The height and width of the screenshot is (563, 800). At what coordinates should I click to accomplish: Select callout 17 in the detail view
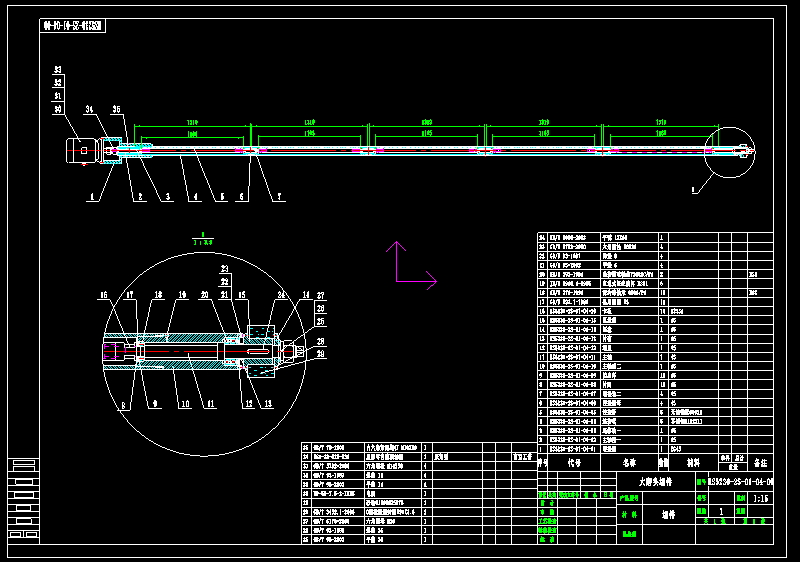coord(130,295)
